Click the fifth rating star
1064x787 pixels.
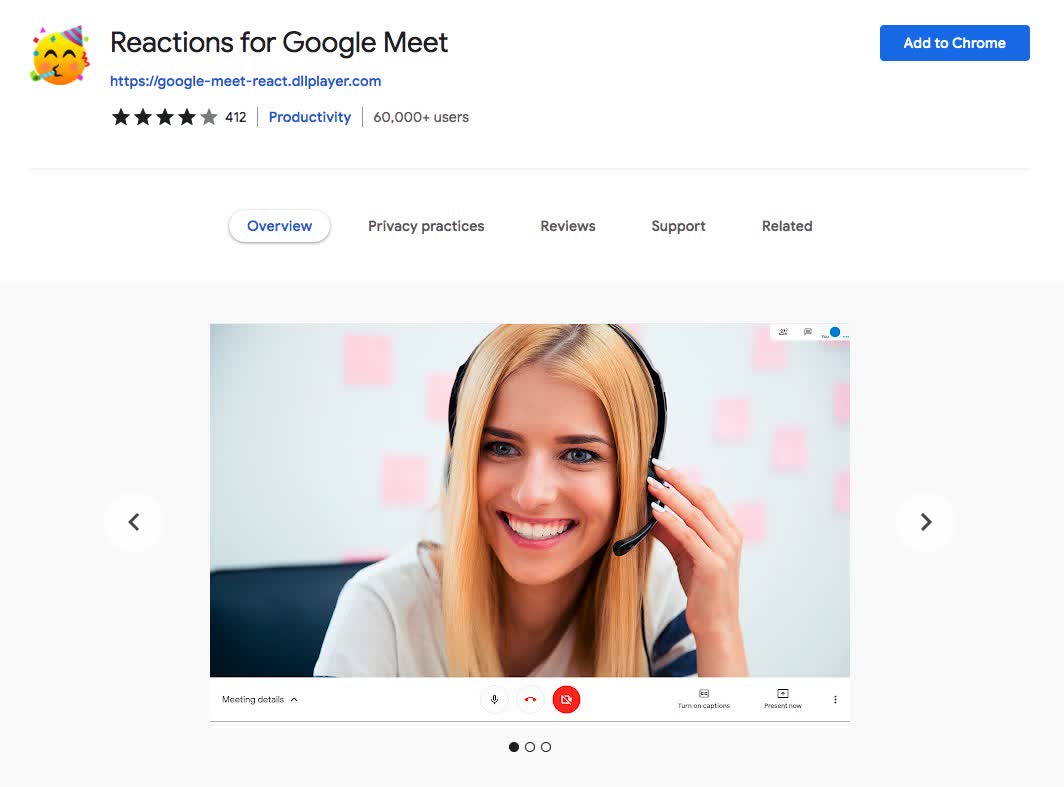coord(208,117)
